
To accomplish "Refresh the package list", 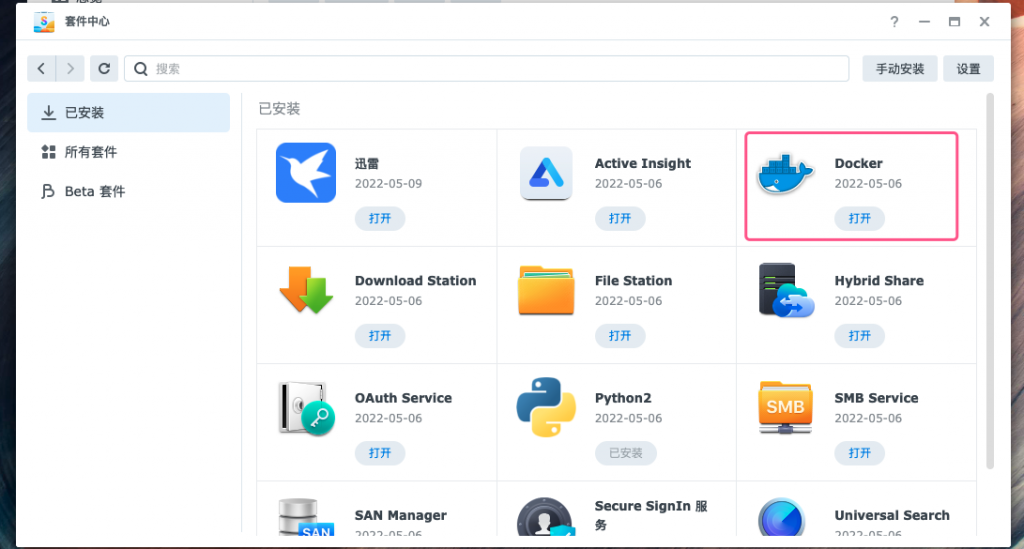I will click(104, 69).
